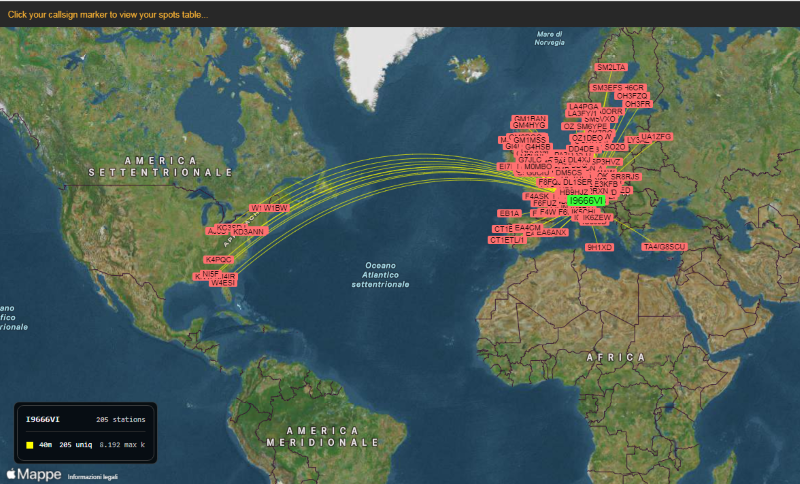This screenshot has width=800, height=484.
Task: Select the K4PQC station marker
Action: (219, 260)
